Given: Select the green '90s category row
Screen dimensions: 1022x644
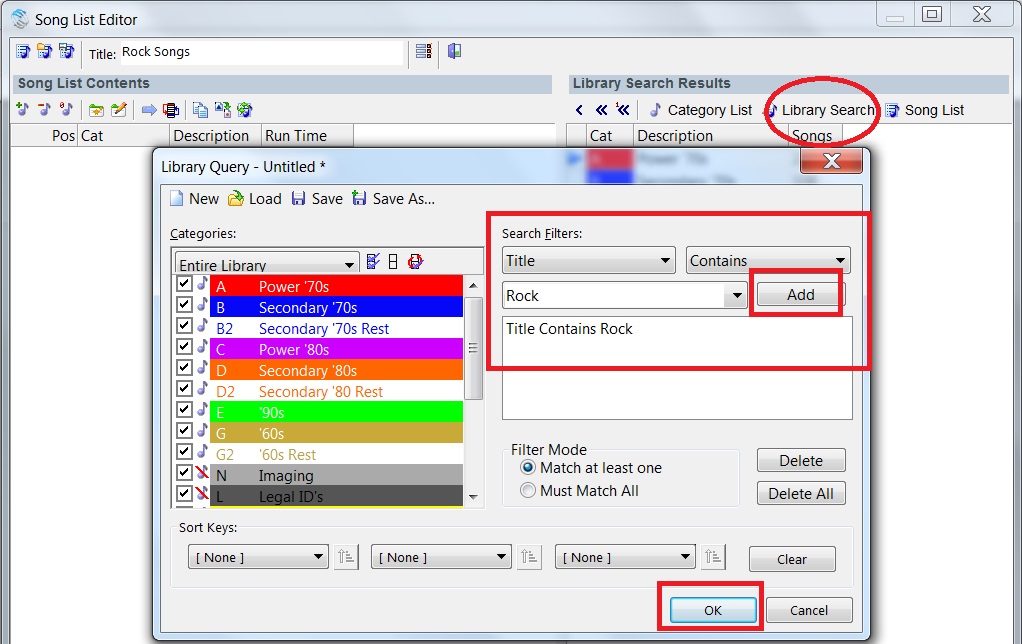Looking at the screenshot, I should [336, 412].
